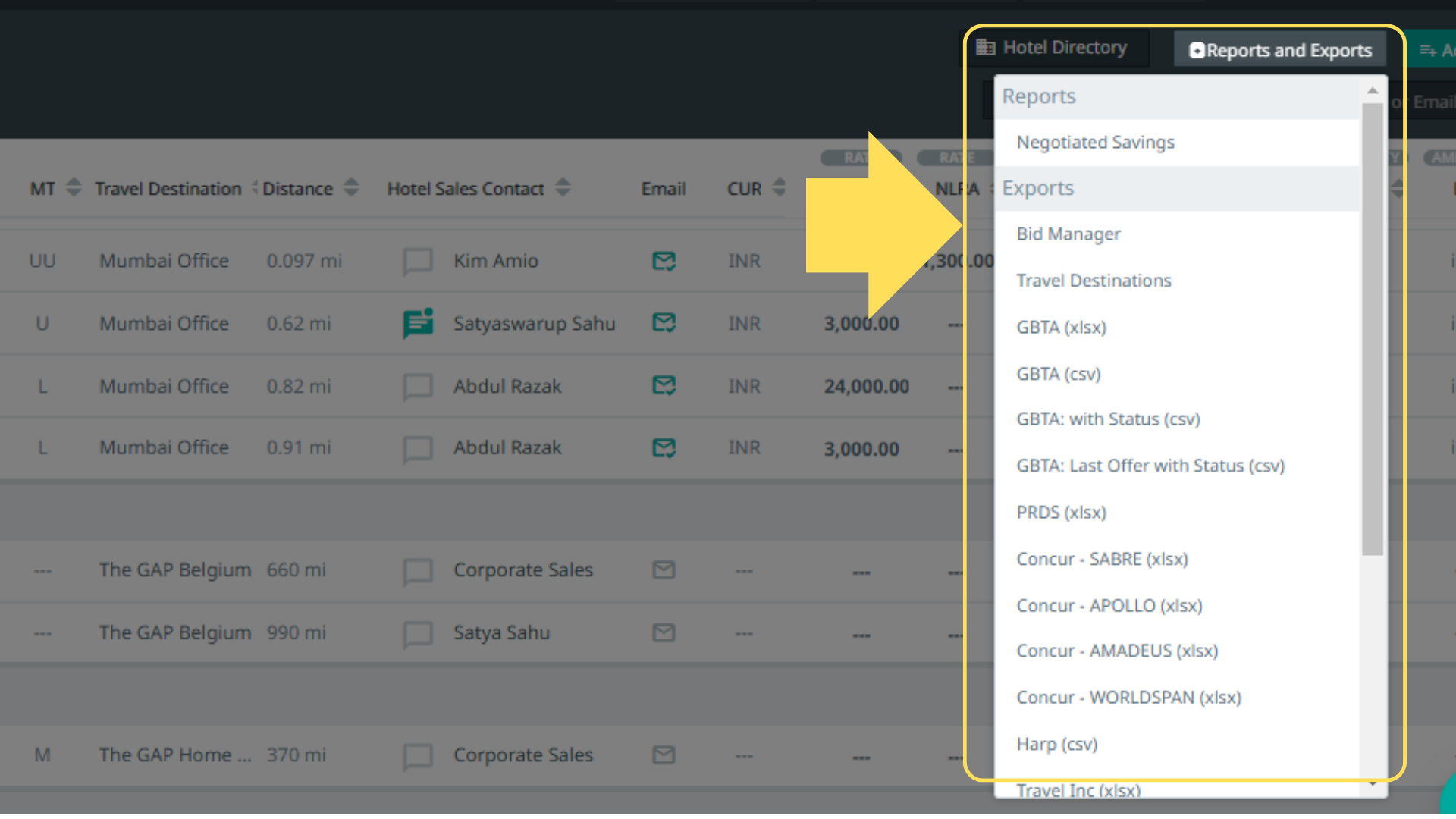Click Travel Destinations export entry
This screenshot has height=819, width=1456.
(1094, 281)
